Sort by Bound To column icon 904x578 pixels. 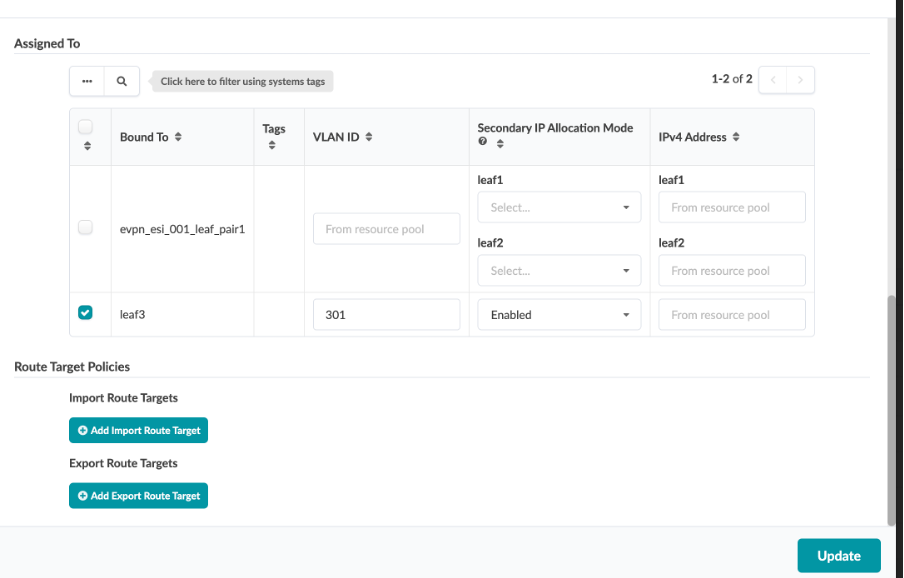tap(178, 137)
